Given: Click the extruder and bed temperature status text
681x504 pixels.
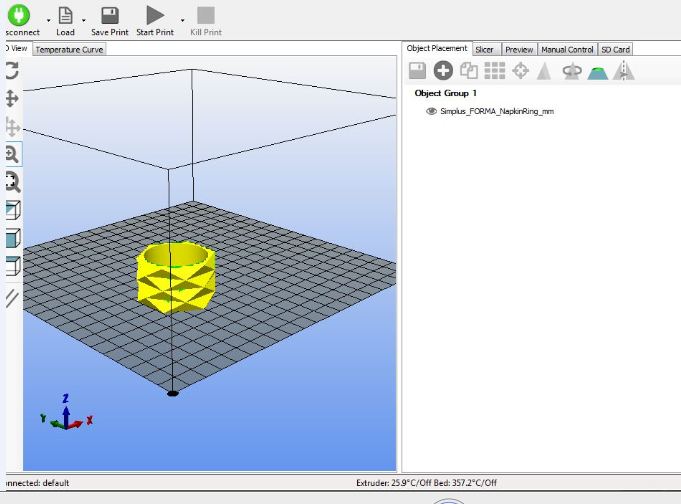Looking at the screenshot, I should (426, 483).
